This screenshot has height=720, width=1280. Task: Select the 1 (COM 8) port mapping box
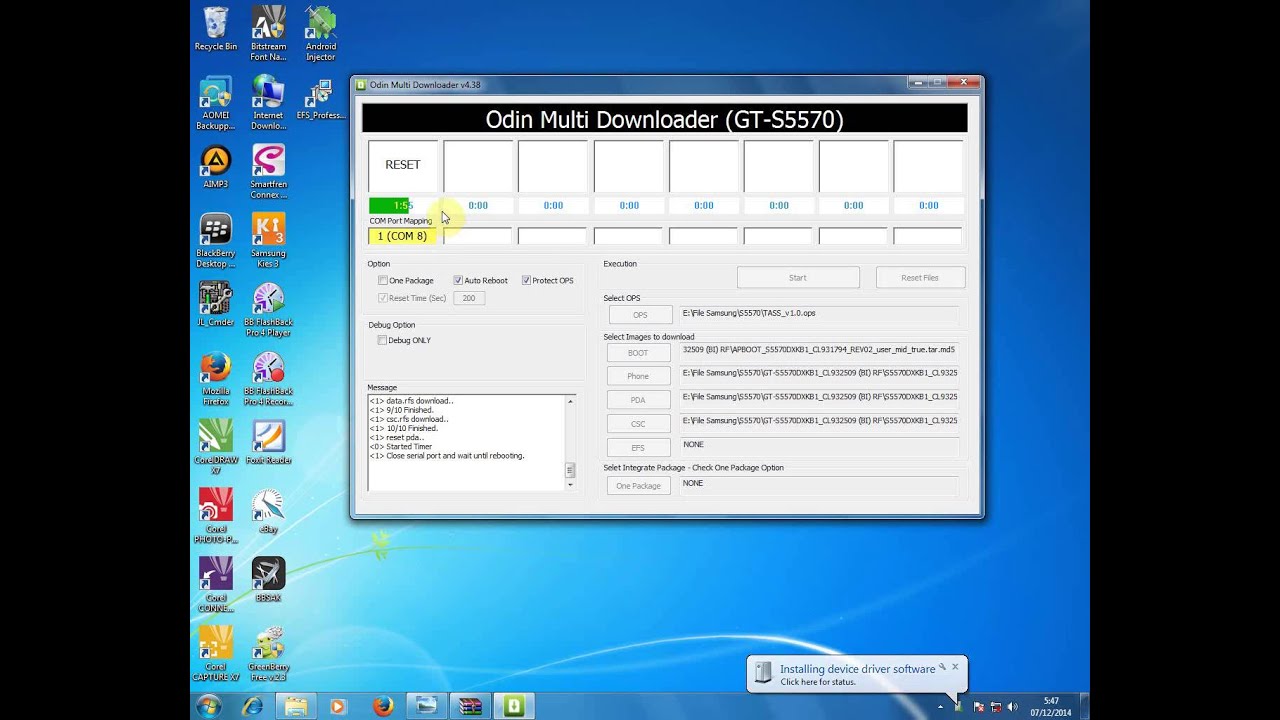tap(403, 236)
